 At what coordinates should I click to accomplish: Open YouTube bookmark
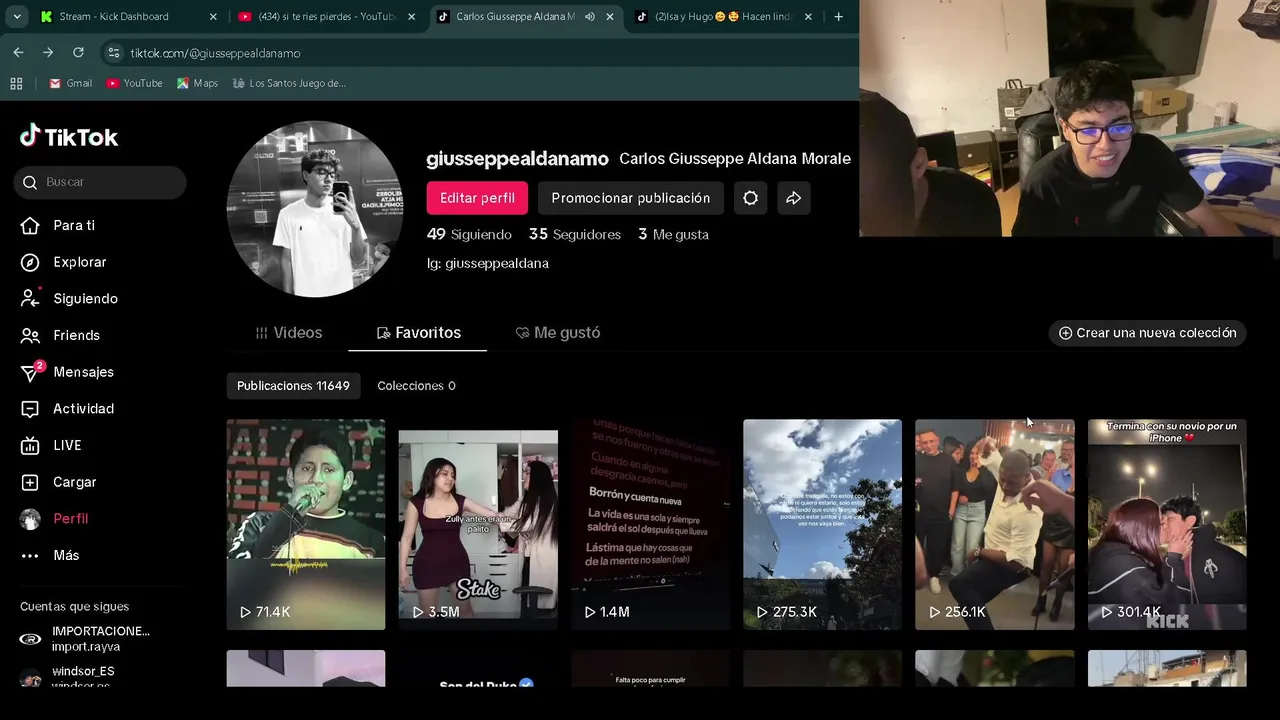(x=134, y=83)
